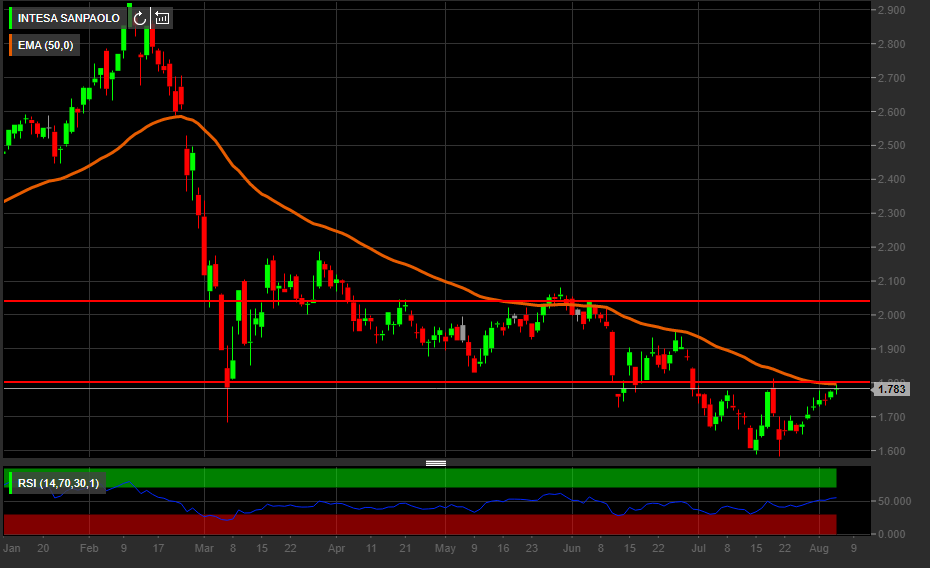Open the RSI (14,70,30,1) indicator label
This screenshot has width=930, height=568.
[58, 484]
